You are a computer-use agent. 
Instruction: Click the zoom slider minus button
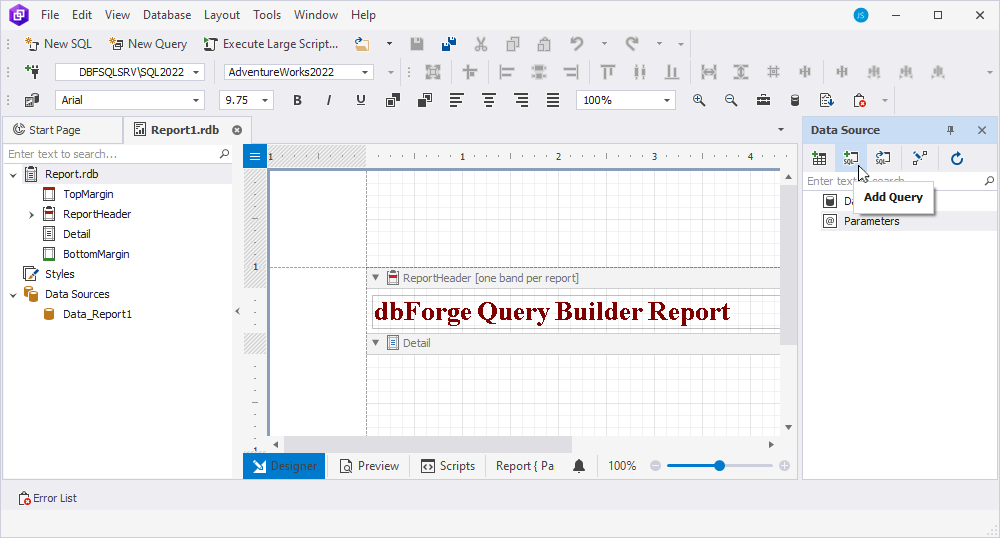tap(656, 466)
